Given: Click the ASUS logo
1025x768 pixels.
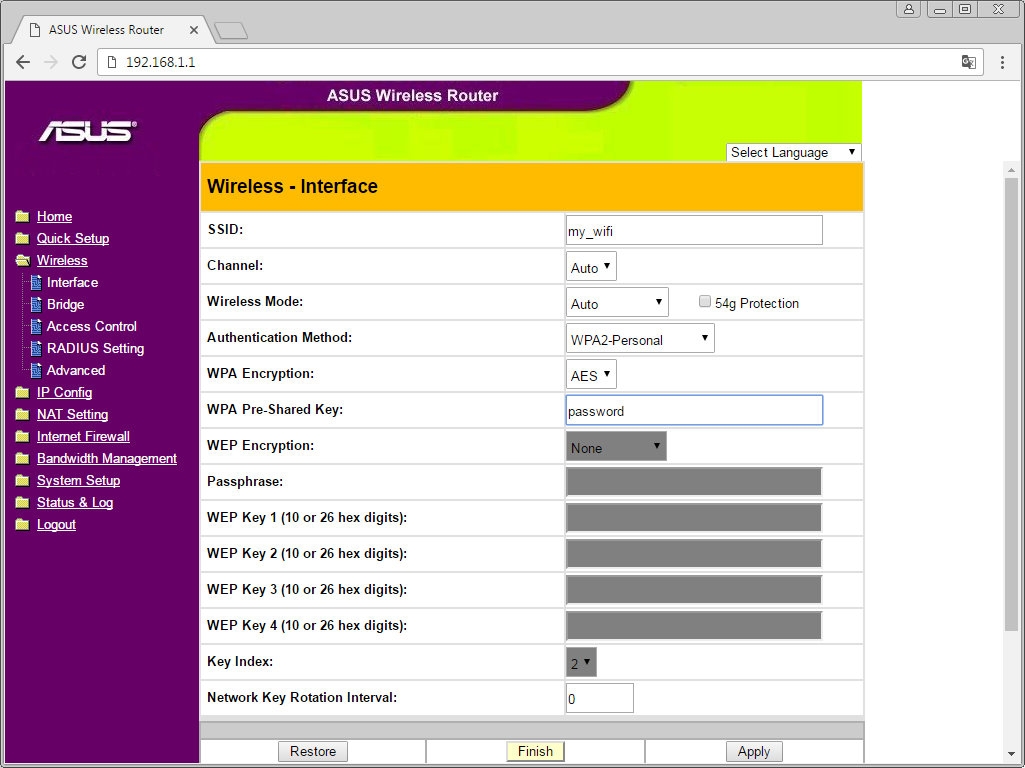Looking at the screenshot, I should [x=88, y=131].
